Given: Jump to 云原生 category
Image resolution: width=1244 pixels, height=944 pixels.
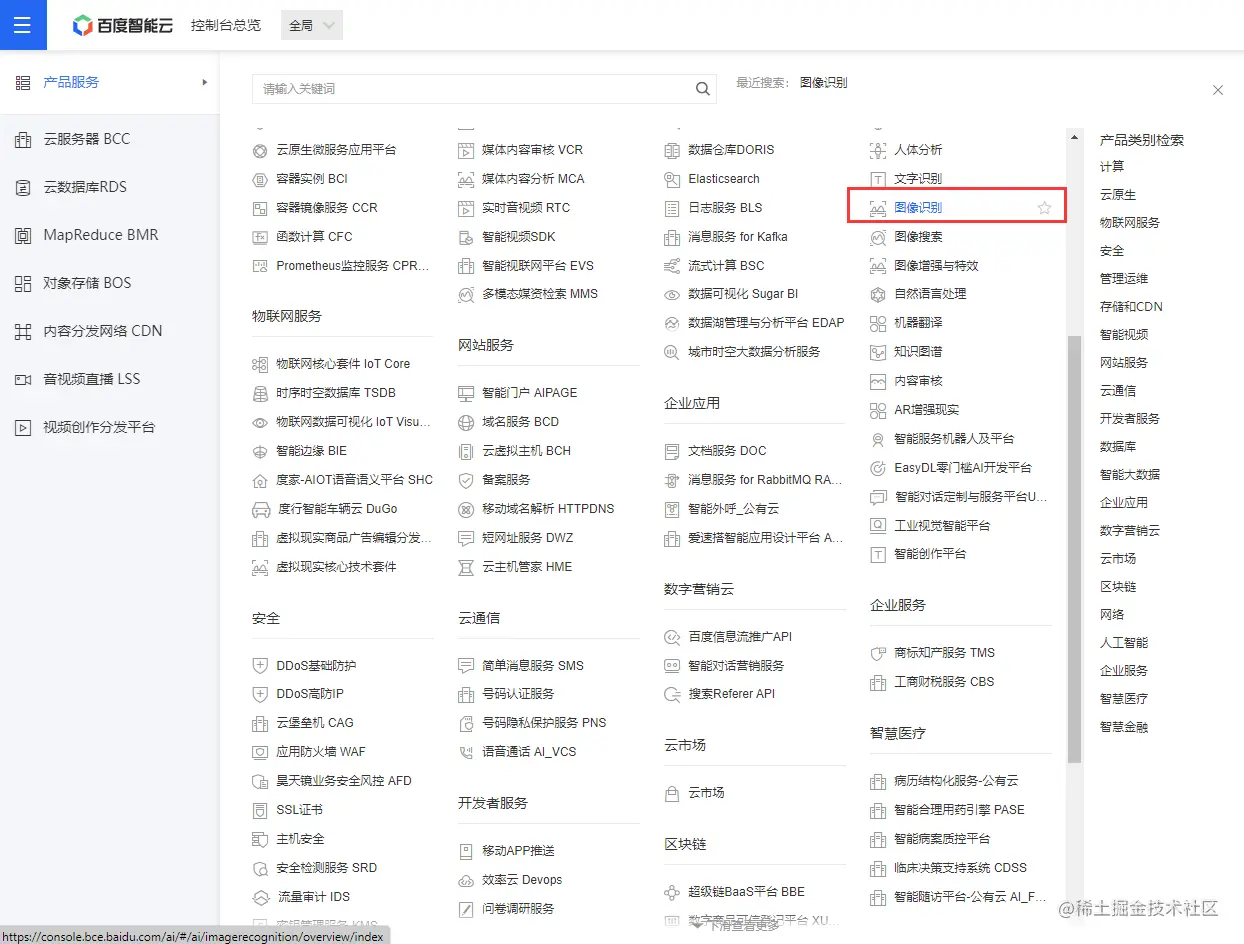Looking at the screenshot, I should 1118,195.
